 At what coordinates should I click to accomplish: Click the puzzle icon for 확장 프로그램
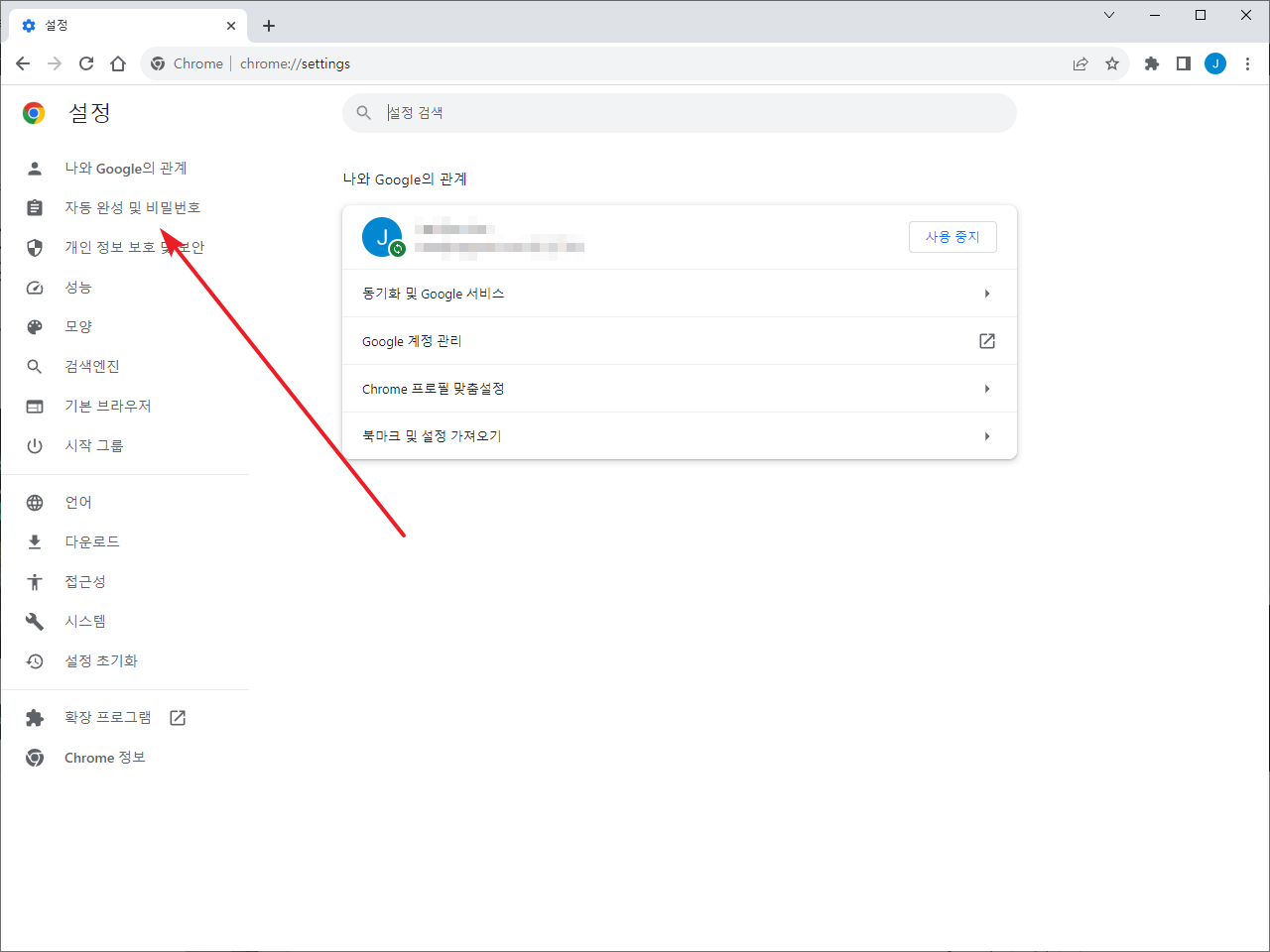(x=35, y=718)
